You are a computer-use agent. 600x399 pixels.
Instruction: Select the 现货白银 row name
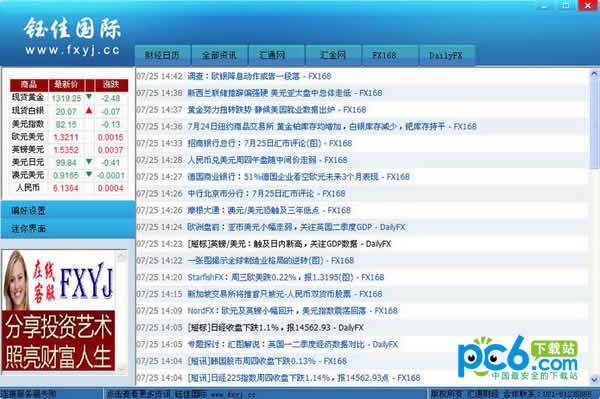click(x=28, y=111)
